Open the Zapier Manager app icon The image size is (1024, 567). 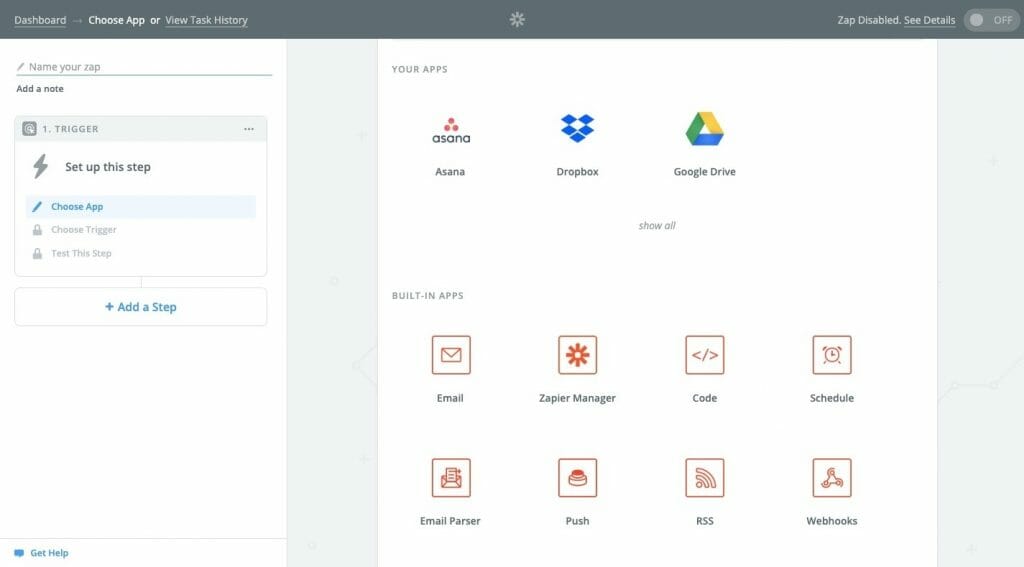(577, 355)
